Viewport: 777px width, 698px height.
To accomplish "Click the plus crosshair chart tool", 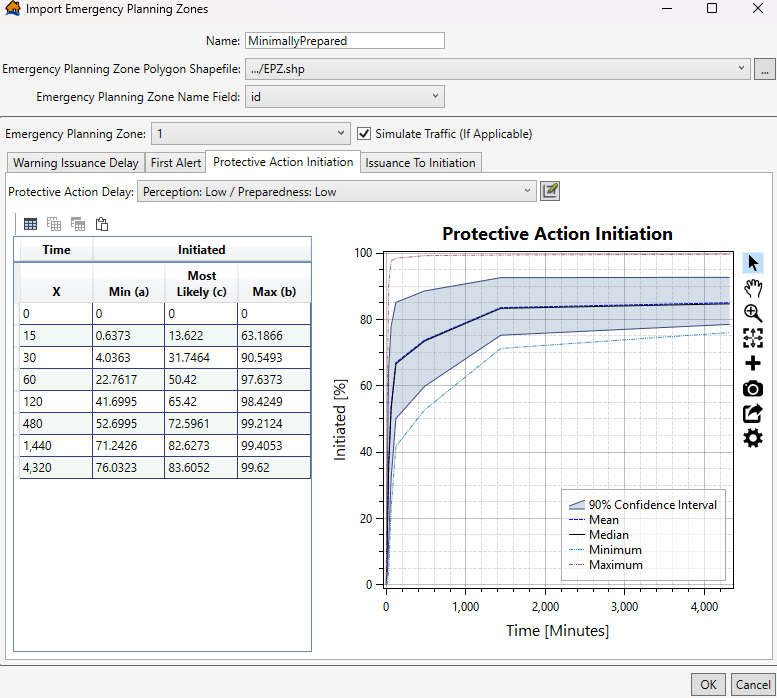I will [753, 363].
